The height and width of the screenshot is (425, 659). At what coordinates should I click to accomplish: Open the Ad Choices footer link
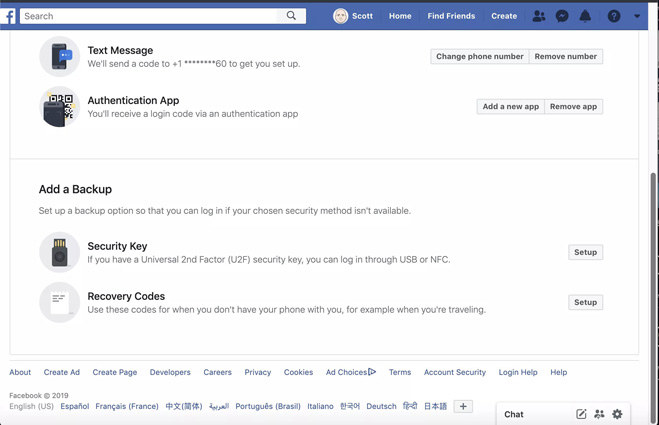pos(351,372)
